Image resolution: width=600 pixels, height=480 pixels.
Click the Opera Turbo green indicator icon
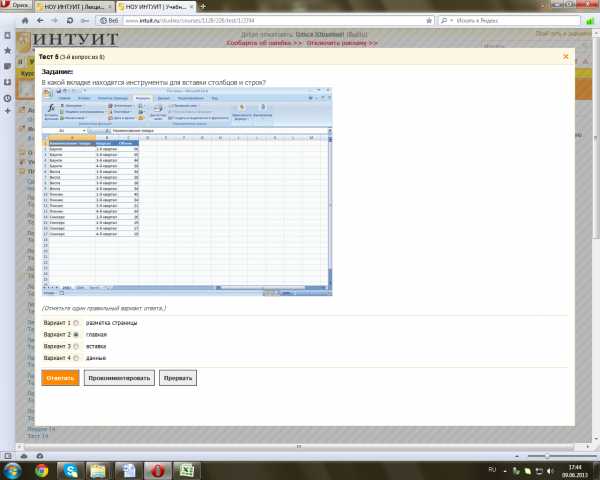point(590,21)
